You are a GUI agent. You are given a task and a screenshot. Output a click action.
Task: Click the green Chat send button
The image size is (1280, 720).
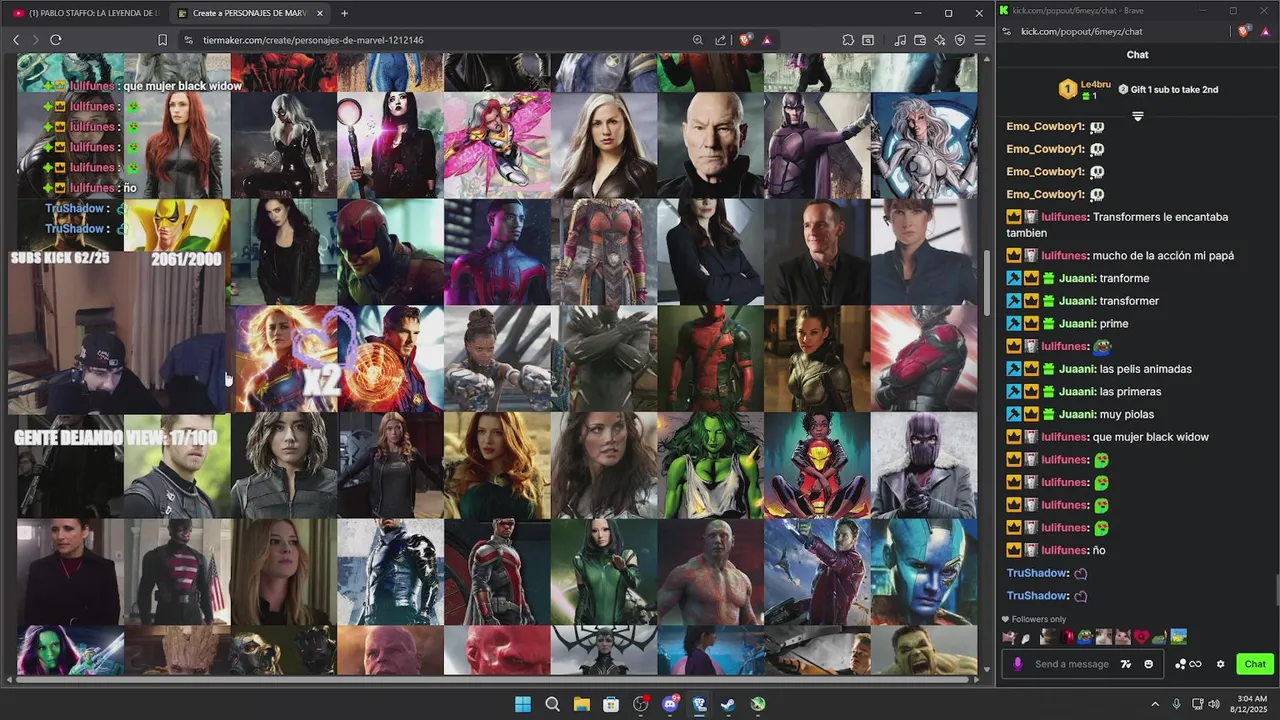tap(1254, 664)
